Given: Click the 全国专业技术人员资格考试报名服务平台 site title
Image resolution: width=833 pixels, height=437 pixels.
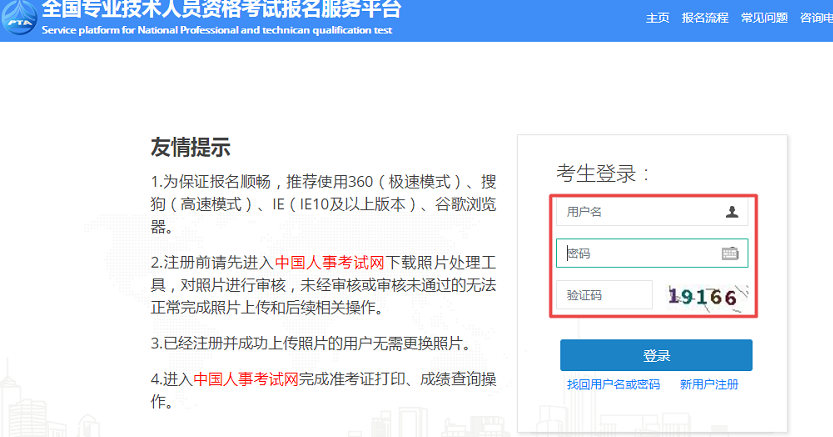Looking at the screenshot, I should (x=222, y=10).
